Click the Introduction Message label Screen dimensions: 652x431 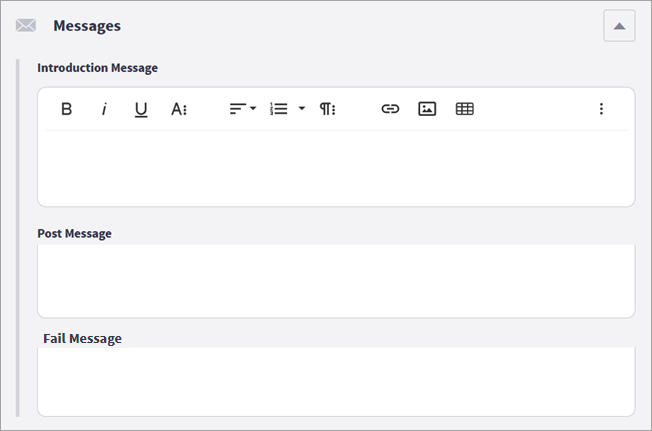coord(97,68)
